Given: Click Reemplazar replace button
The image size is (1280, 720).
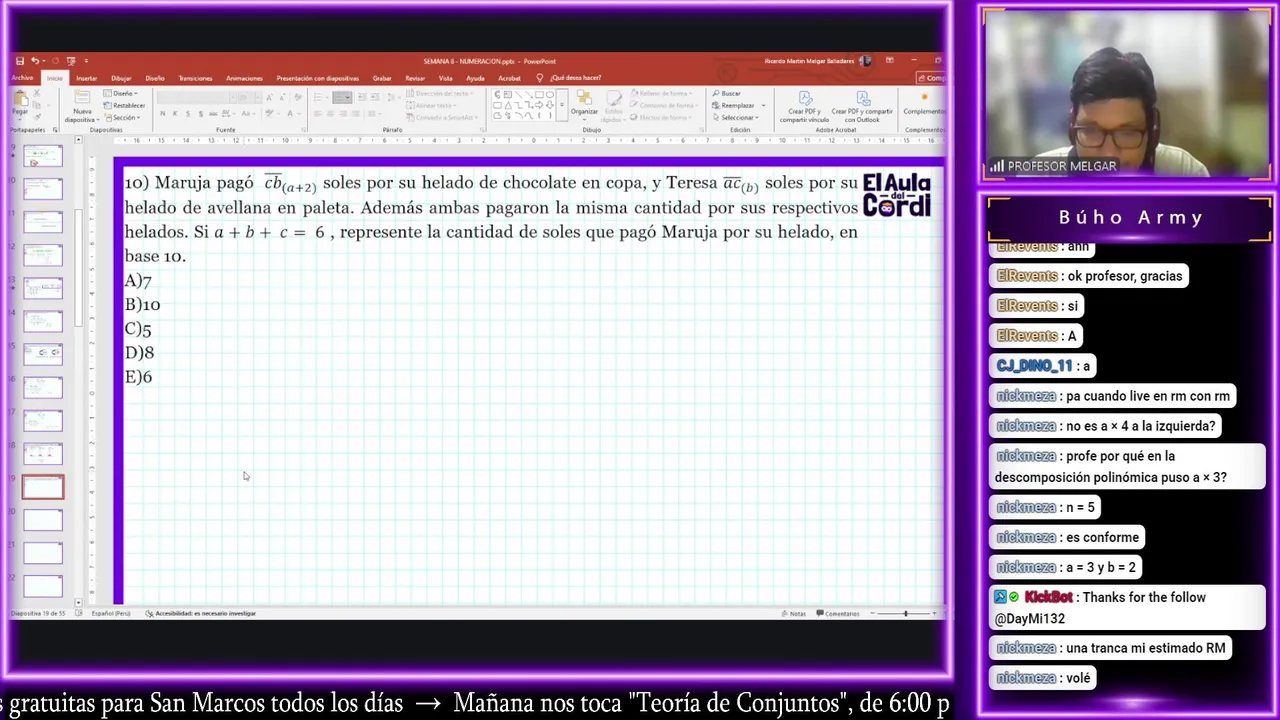Looking at the screenshot, I should point(732,105).
